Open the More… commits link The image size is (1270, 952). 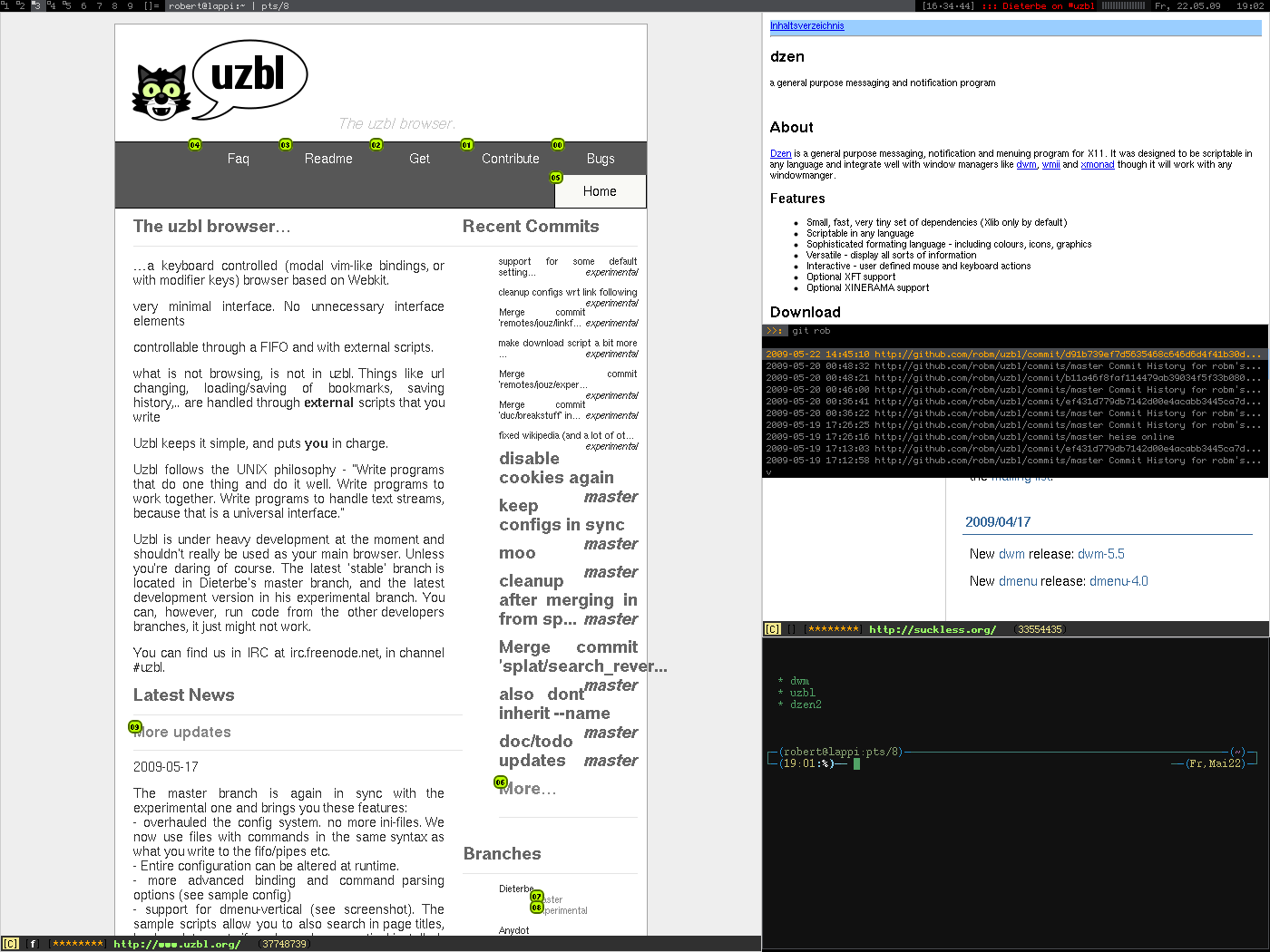(x=528, y=789)
